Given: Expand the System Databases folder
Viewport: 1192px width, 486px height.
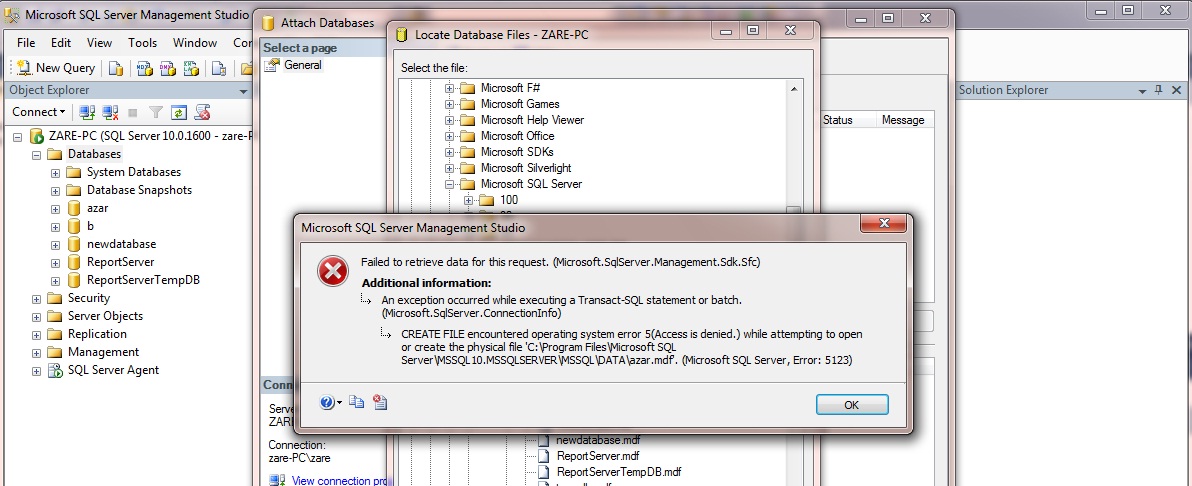Looking at the screenshot, I should 56,172.
